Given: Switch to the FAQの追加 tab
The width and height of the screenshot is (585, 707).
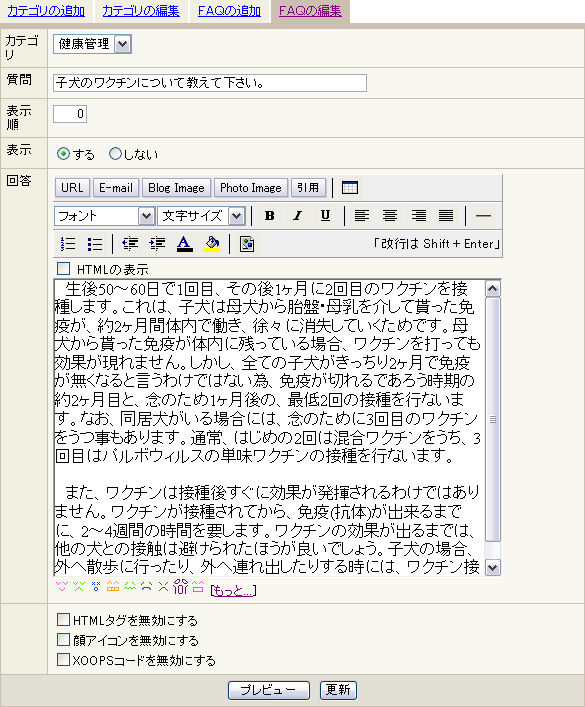Looking at the screenshot, I should click(x=229, y=11).
